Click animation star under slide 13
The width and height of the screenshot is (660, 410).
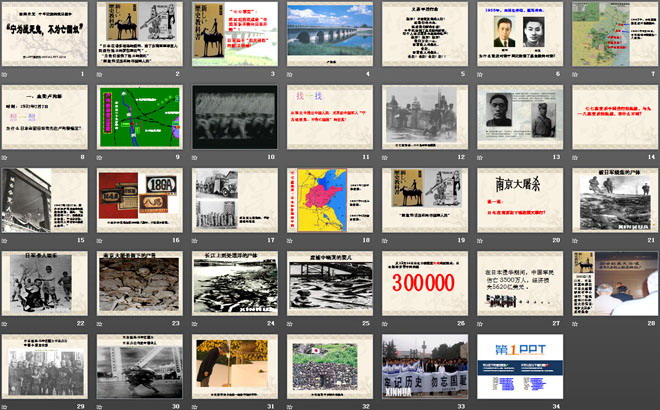[x=480, y=157]
